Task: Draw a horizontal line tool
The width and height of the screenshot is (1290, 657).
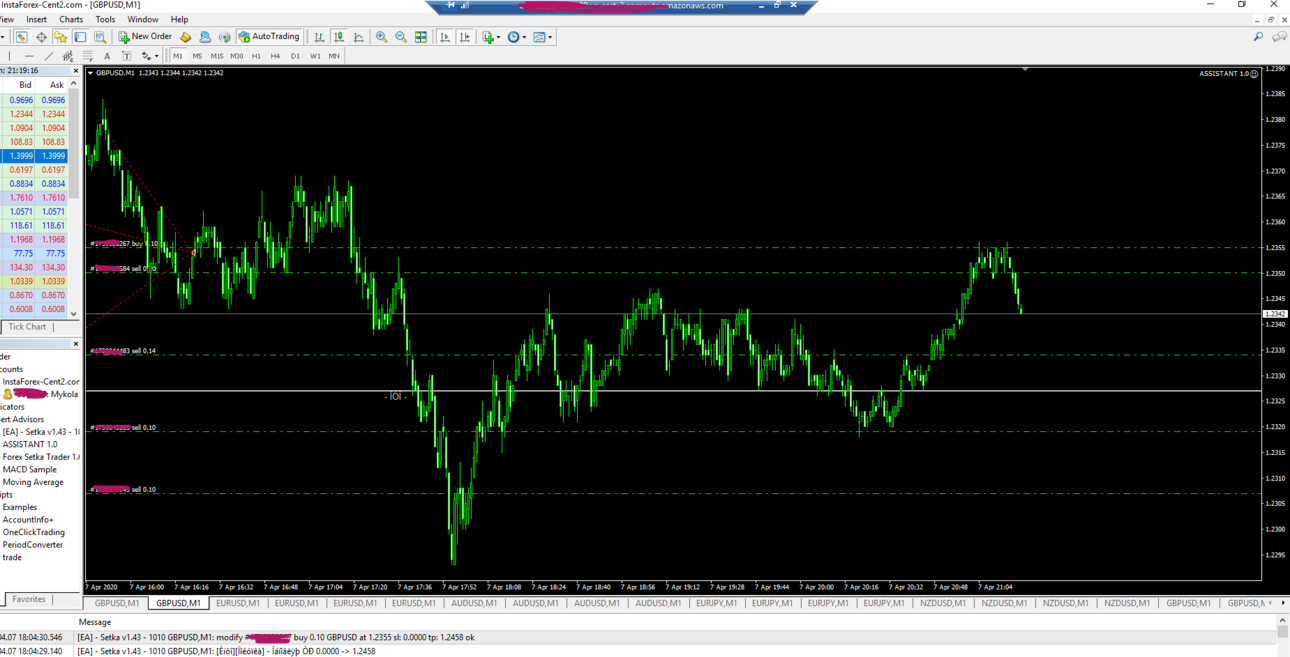Action: click(29, 56)
